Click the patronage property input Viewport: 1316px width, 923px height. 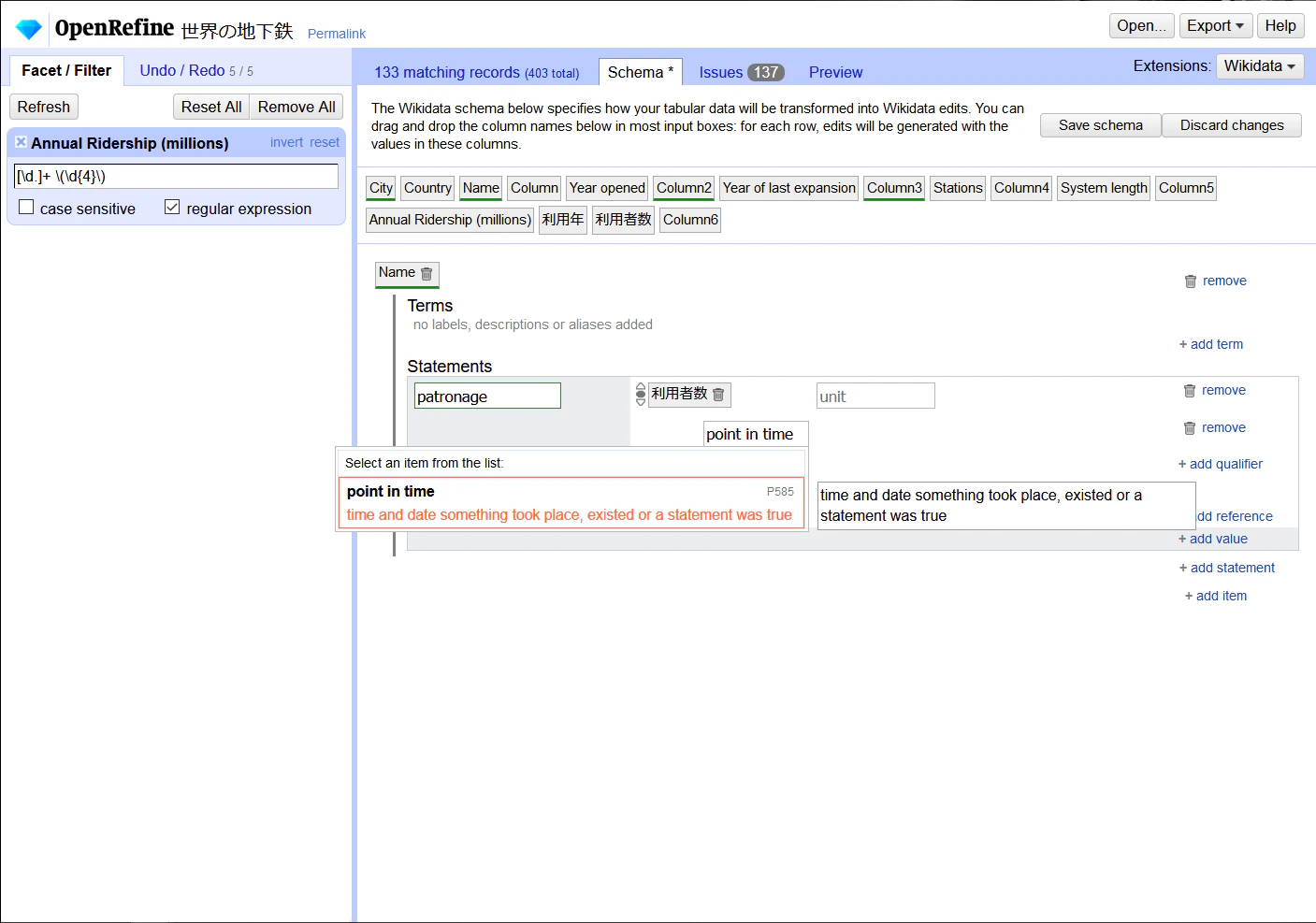click(x=487, y=396)
